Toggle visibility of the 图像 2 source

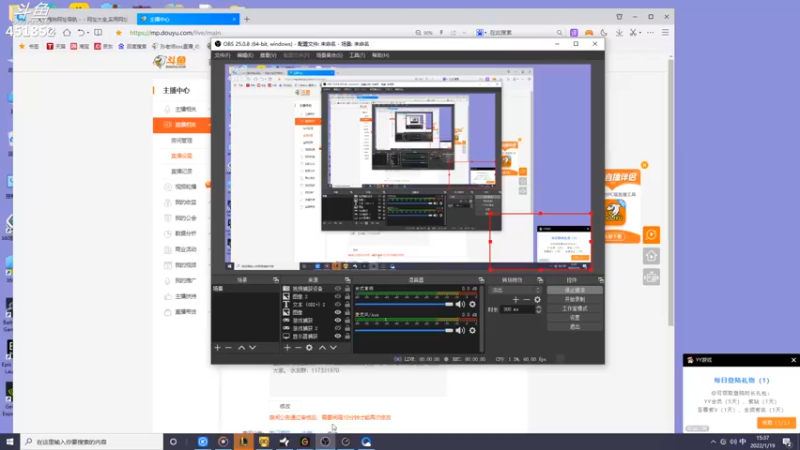pos(337,296)
